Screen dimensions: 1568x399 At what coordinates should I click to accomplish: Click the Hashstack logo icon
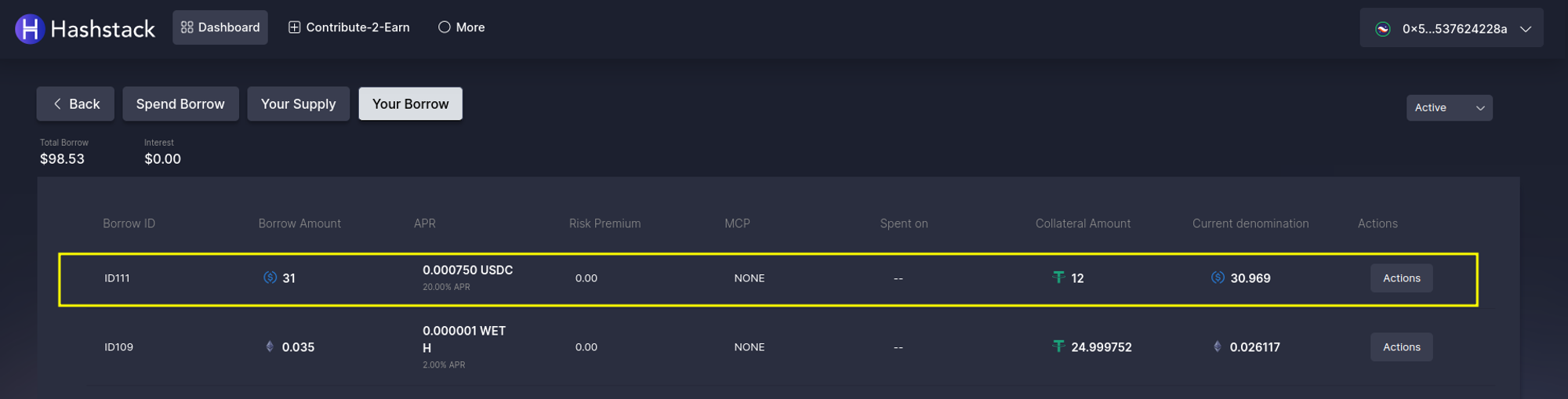tap(30, 29)
